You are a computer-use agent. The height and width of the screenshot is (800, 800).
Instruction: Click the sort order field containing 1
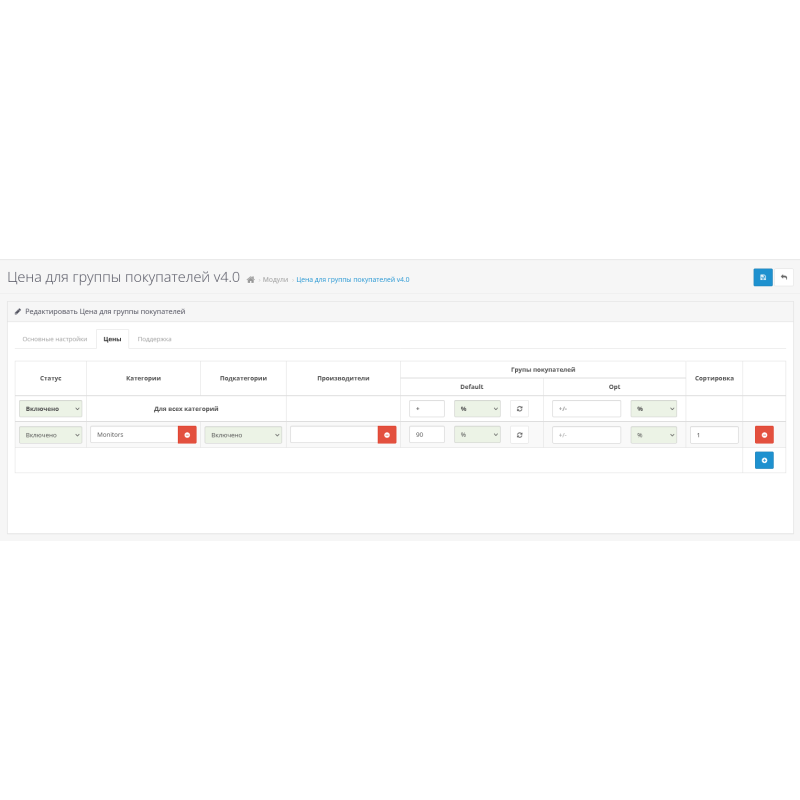pos(714,435)
